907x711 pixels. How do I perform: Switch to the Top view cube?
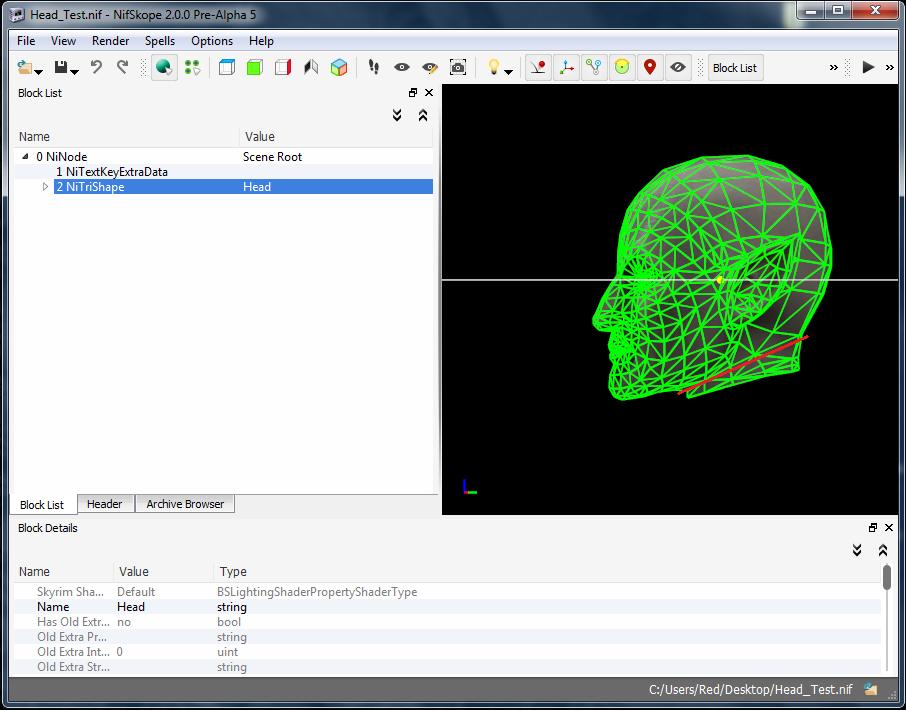pos(227,68)
